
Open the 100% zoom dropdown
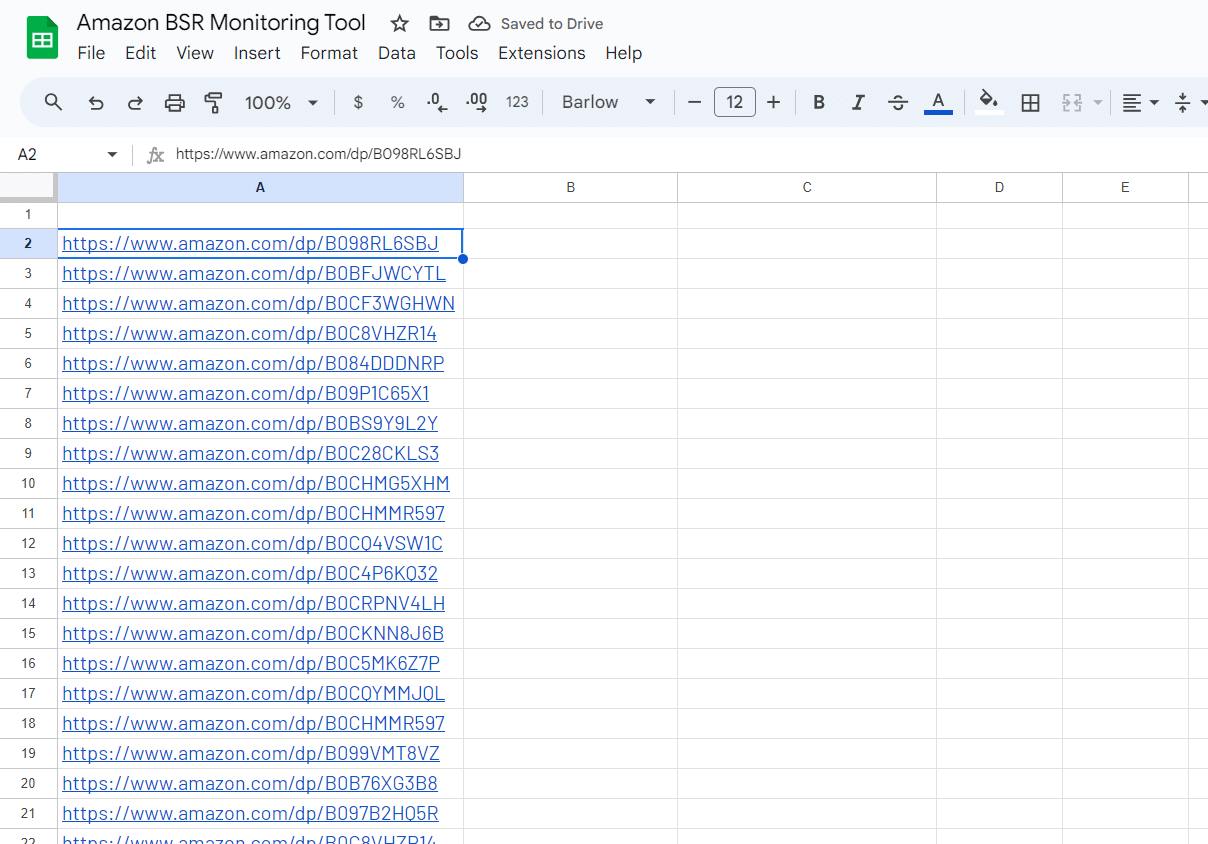pos(281,102)
